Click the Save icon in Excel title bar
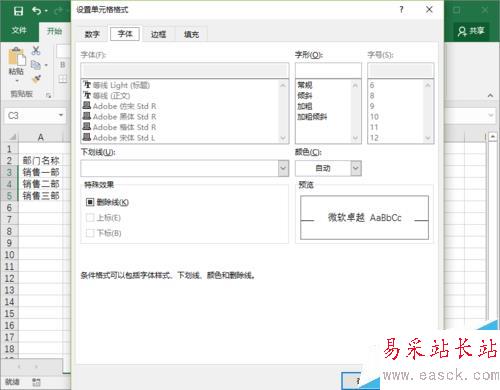The width and height of the screenshot is (500, 390). tap(18, 11)
